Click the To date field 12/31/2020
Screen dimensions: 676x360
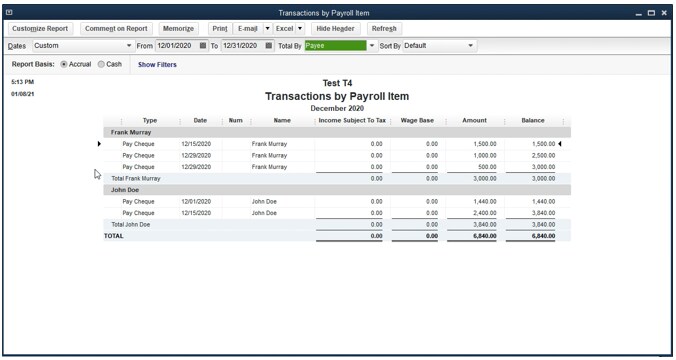coord(243,46)
